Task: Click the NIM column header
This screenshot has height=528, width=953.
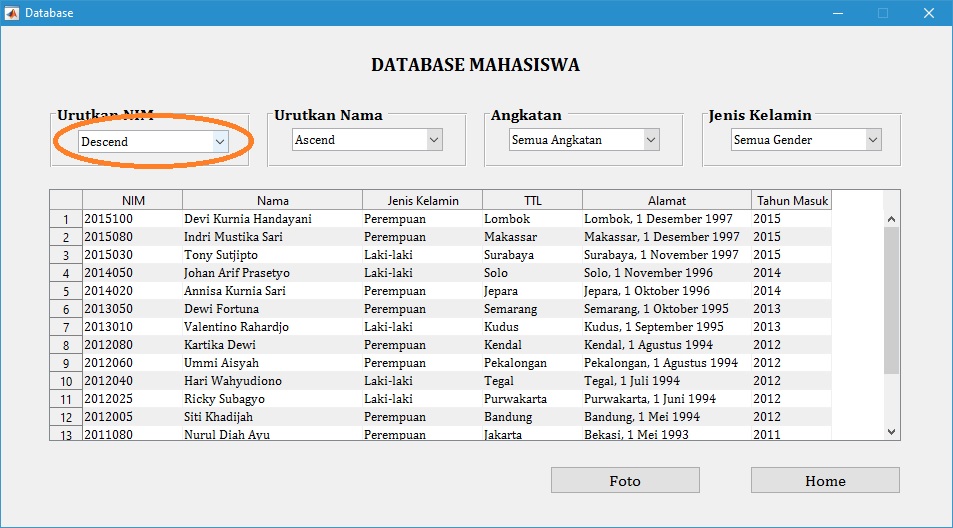Action: tap(132, 200)
